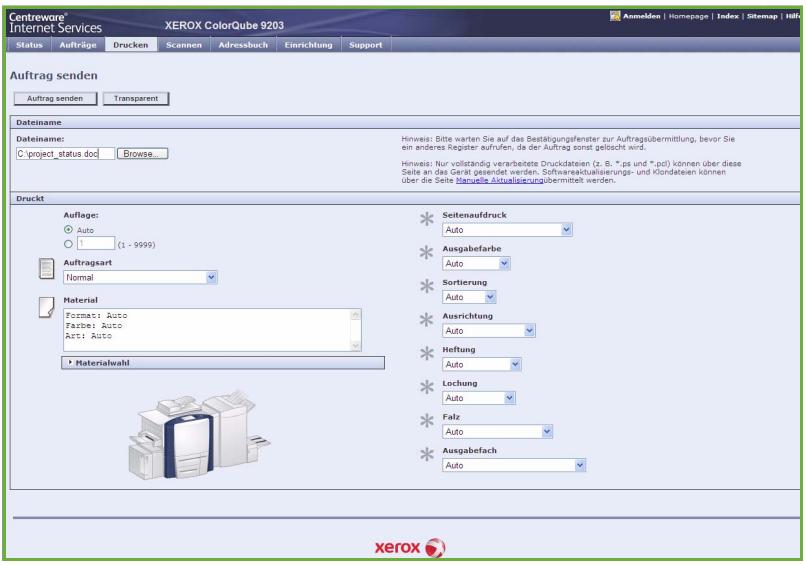Click the asterisk icon beside Sortierung
This screenshot has width=806, height=565.
[427, 286]
